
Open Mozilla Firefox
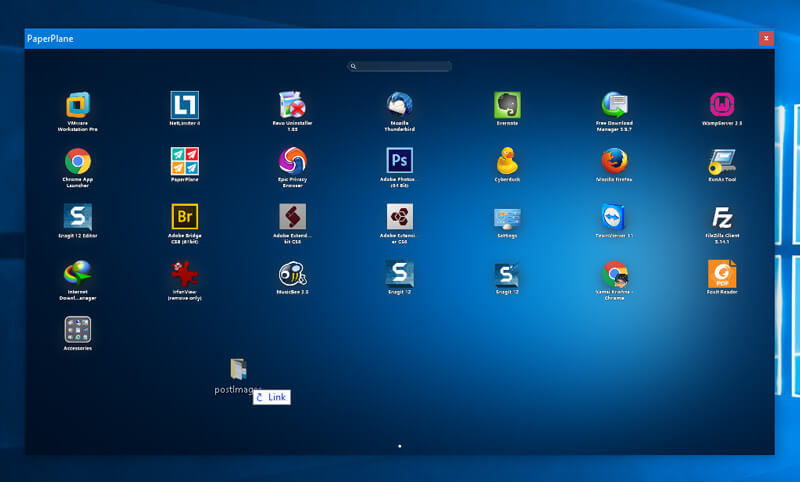point(615,161)
